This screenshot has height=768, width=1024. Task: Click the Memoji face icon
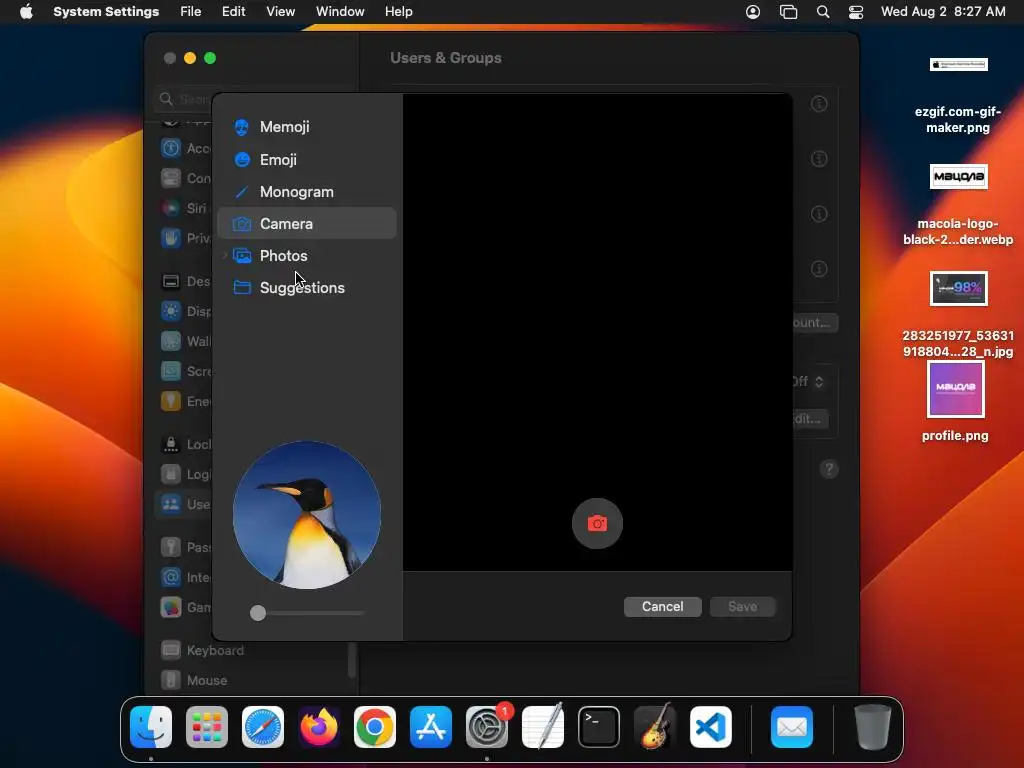pyautogui.click(x=242, y=127)
